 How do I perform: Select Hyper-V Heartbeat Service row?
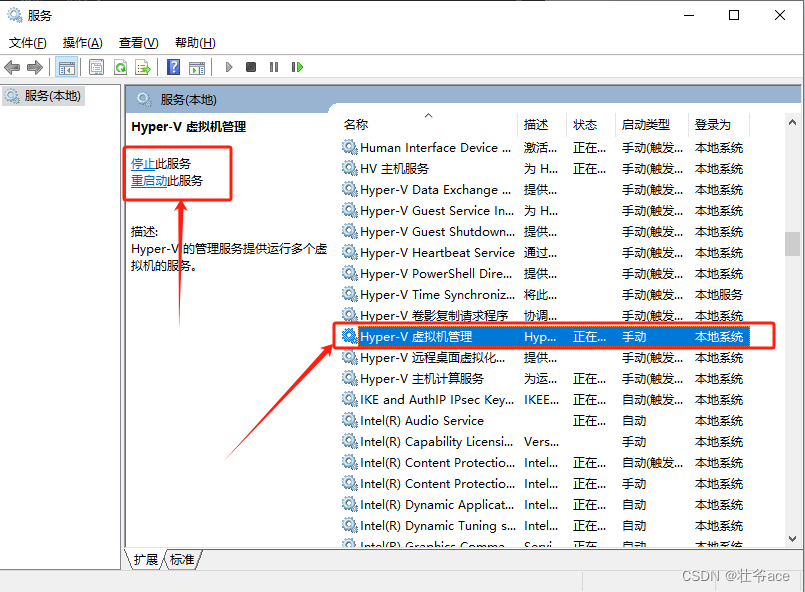coord(545,253)
